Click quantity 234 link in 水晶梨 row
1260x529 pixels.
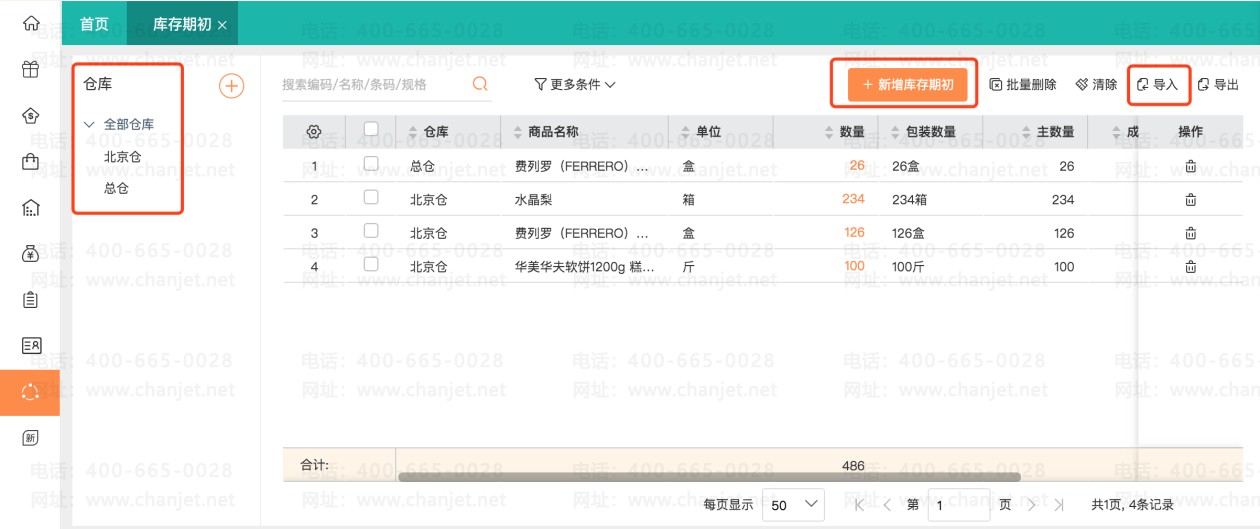point(853,199)
